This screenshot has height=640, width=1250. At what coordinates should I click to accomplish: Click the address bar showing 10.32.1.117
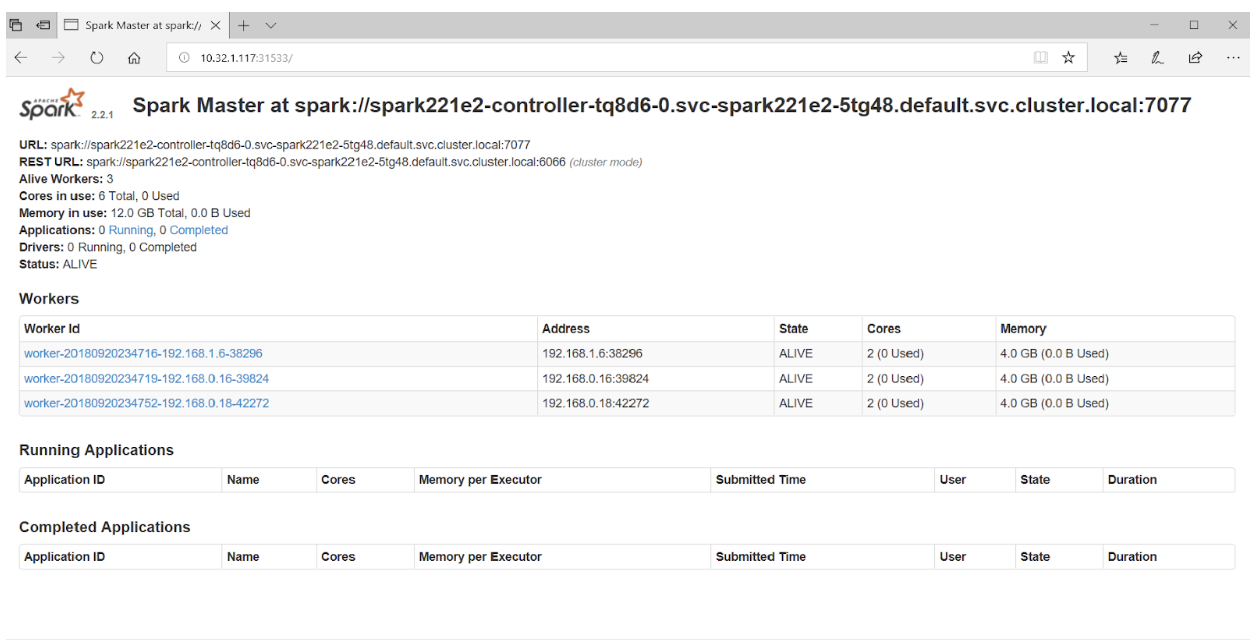point(600,58)
